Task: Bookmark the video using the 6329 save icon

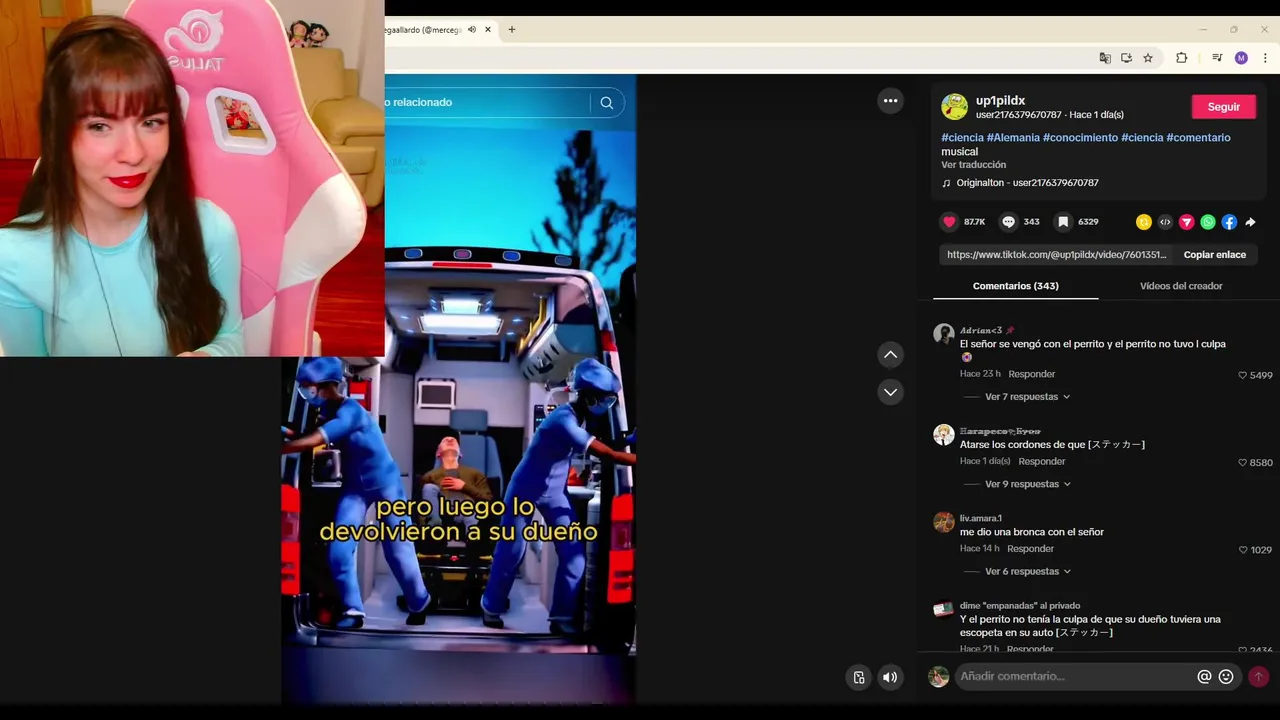Action: [x=1064, y=222]
